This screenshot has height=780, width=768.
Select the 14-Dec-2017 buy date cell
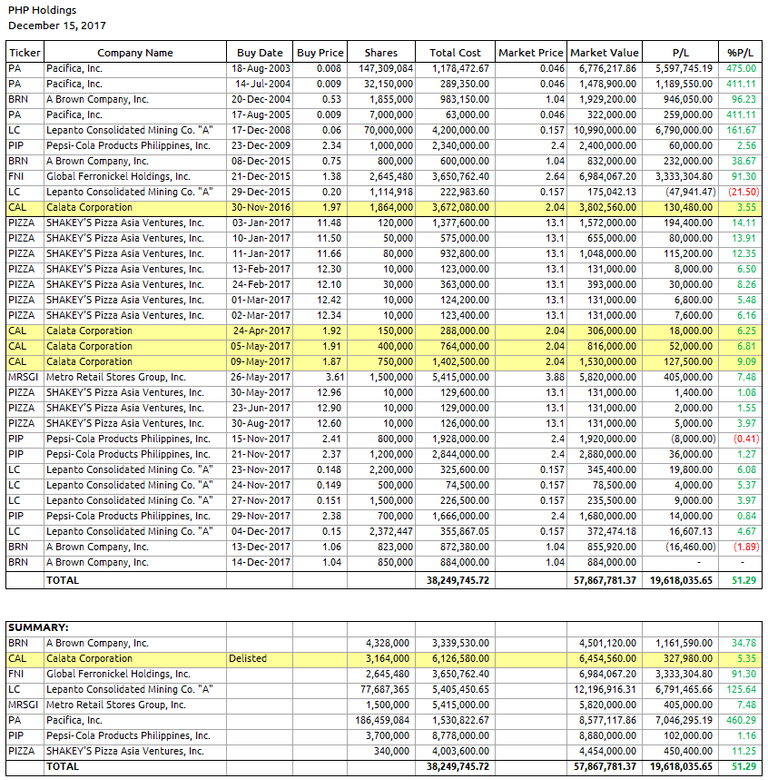click(260, 563)
